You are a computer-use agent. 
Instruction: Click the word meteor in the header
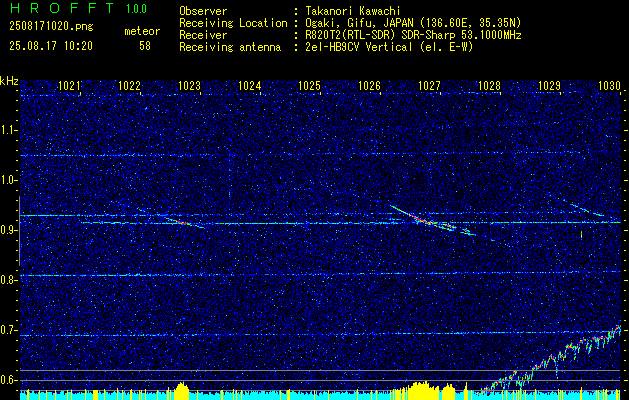coord(142,31)
